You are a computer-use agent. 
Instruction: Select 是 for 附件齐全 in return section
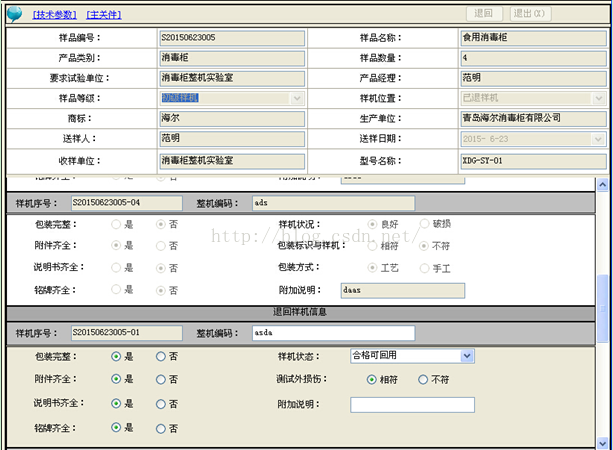click(116, 379)
